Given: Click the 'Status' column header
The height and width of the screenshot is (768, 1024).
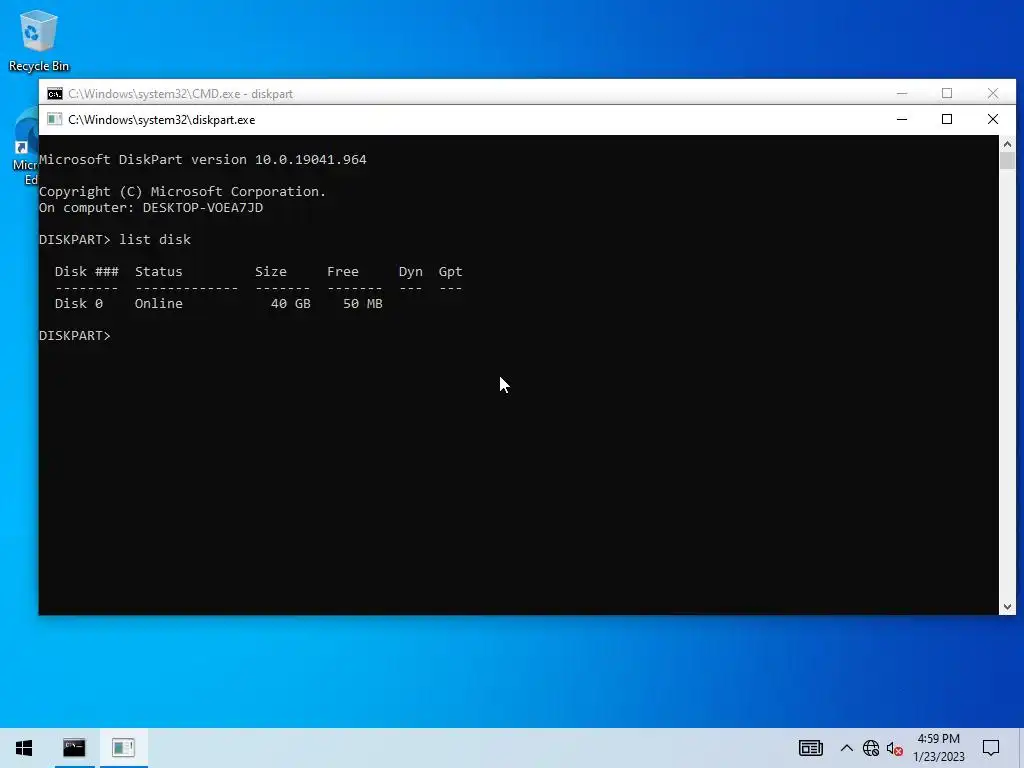Looking at the screenshot, I should pyautogui.click(x=159, y=272).
